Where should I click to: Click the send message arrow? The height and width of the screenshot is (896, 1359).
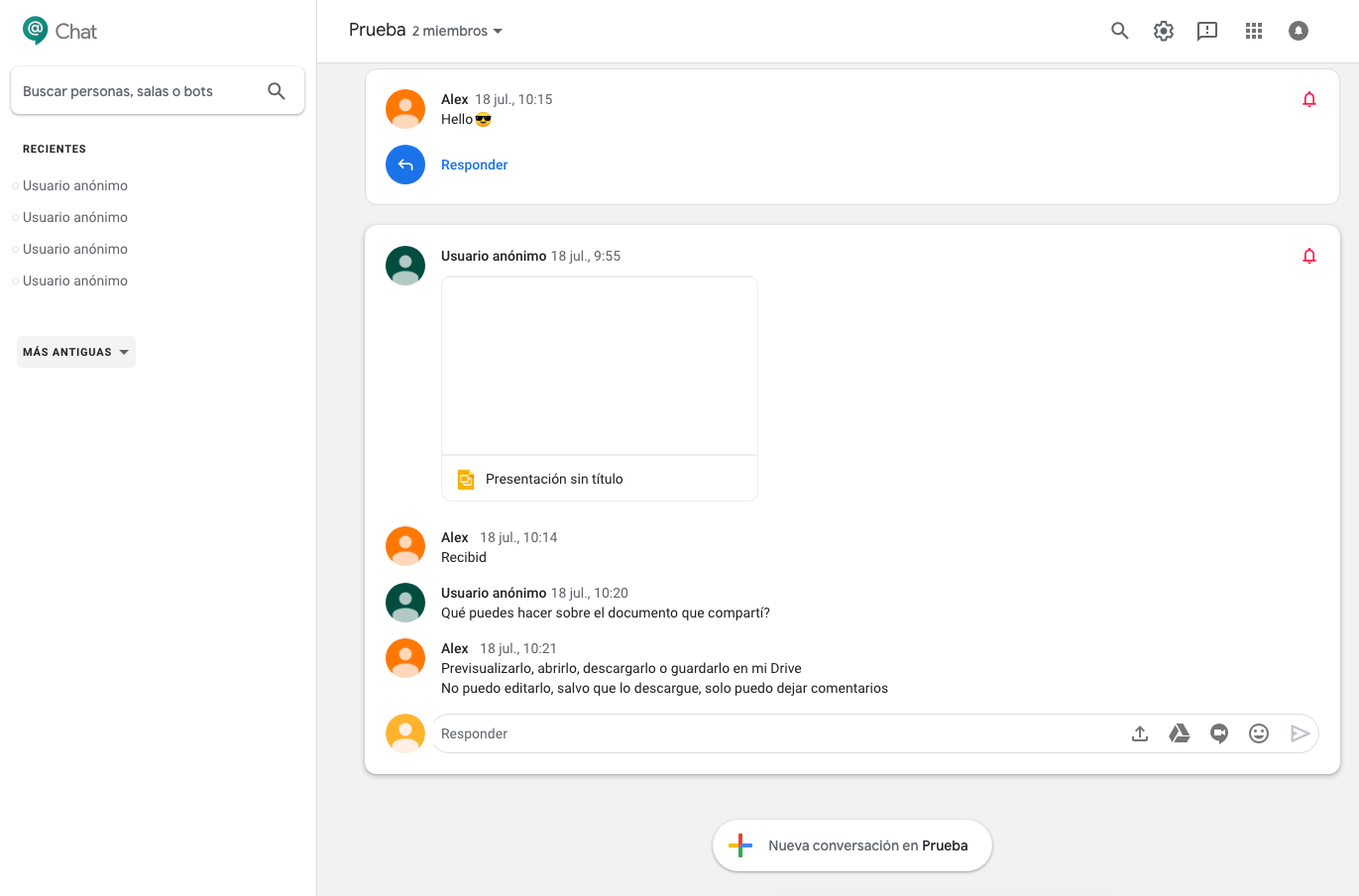click(x=1300, y=733)
